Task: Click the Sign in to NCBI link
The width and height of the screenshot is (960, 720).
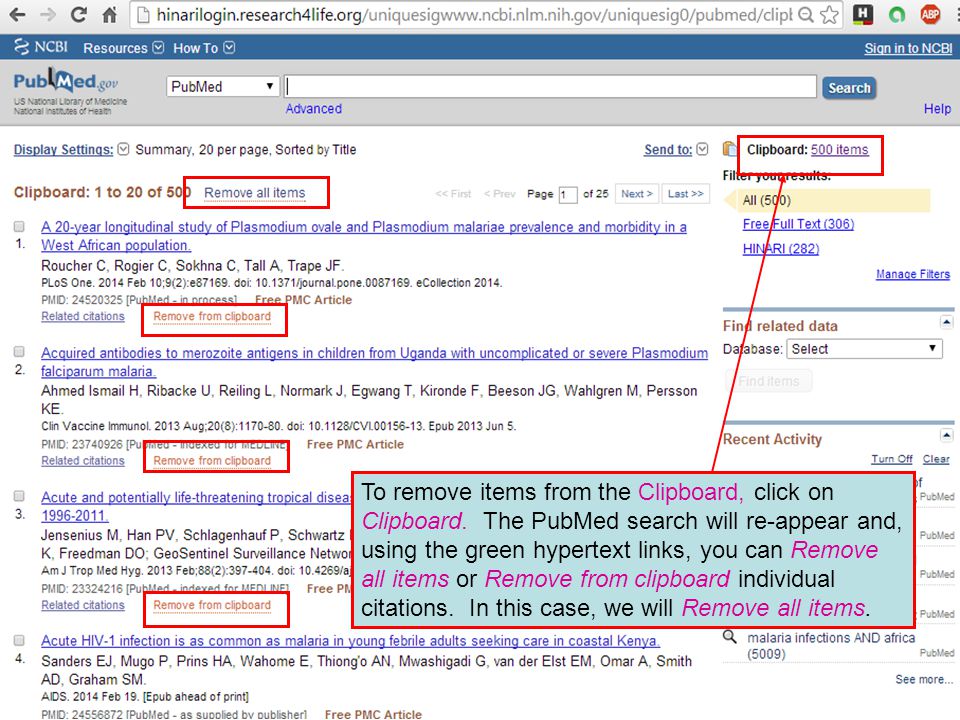Action: (907, 48)
